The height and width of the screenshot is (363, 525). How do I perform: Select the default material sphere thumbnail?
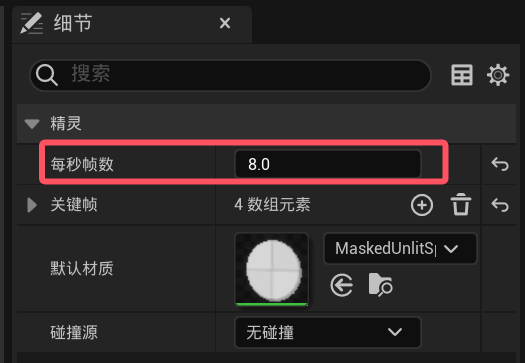(x=272, y=270)
